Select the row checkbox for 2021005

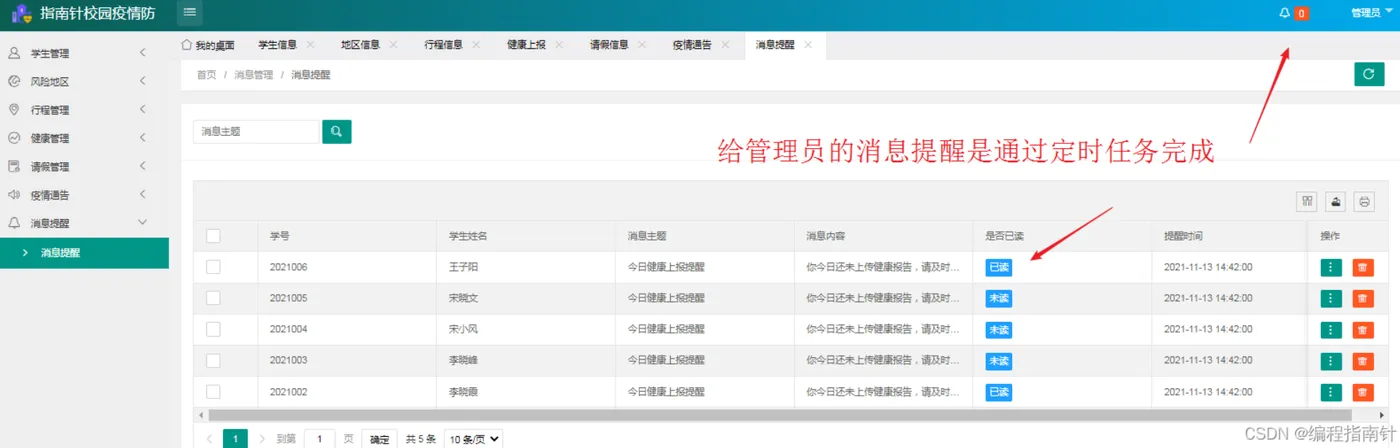(213, 298)
